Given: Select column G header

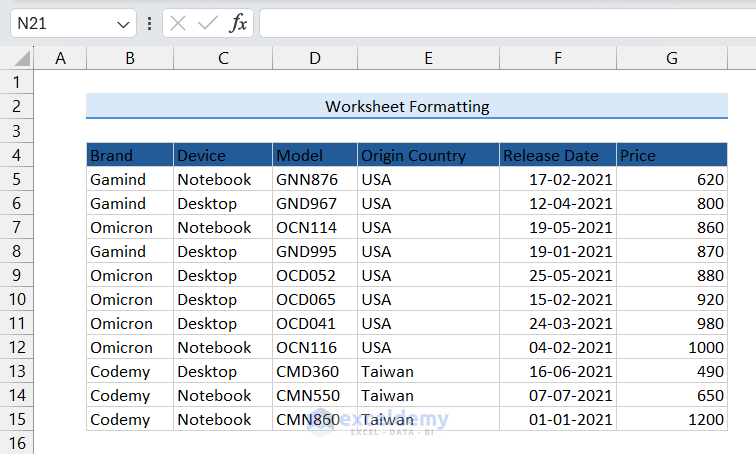Looking at the screenshot, I should pyautogui.click(x=672, y=58).
